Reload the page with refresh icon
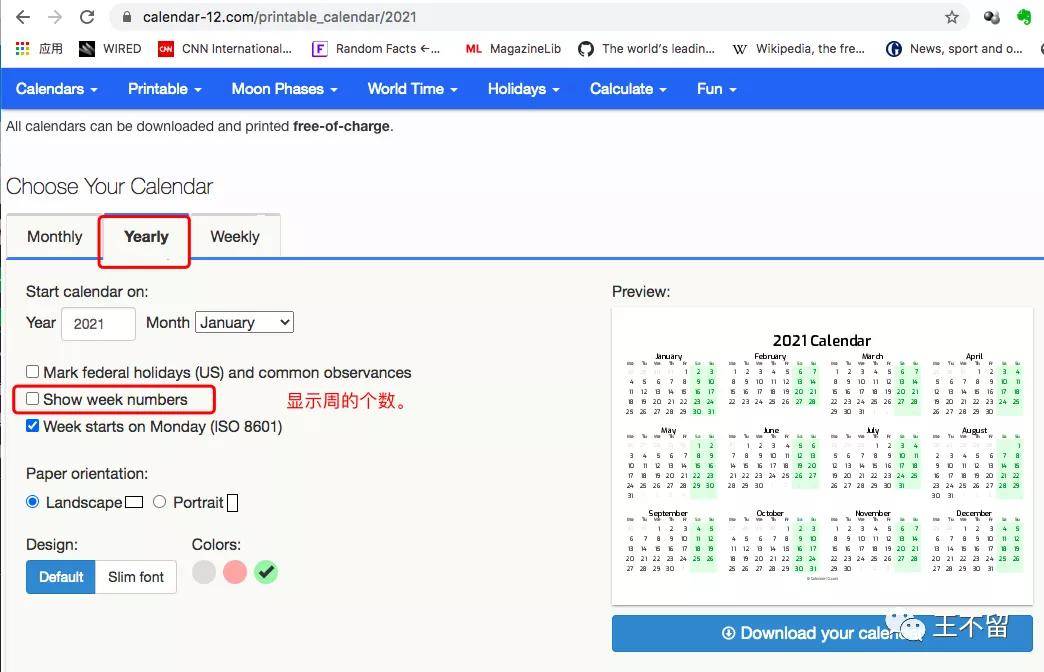 point(87,17)
